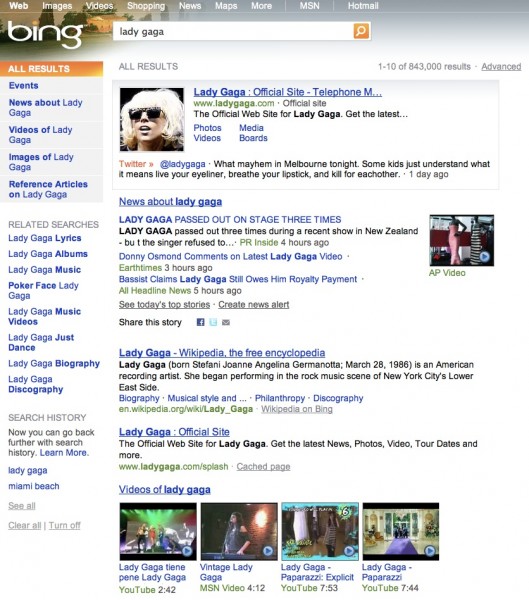Image resolution: width=529 pixels, height=600 pixels.
Task: Open the Videos sublink under official site
Action: (207, 138)
